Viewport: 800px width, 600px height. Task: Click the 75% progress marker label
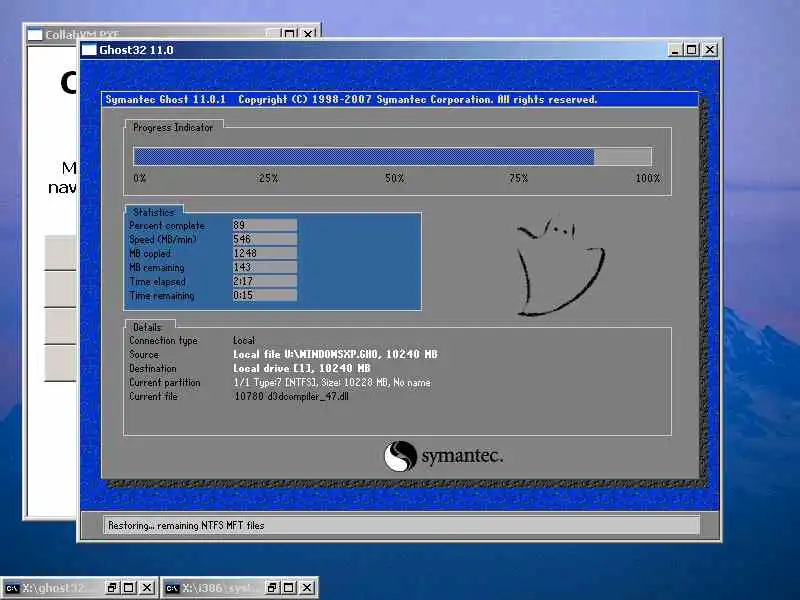(x=518, y=178)
